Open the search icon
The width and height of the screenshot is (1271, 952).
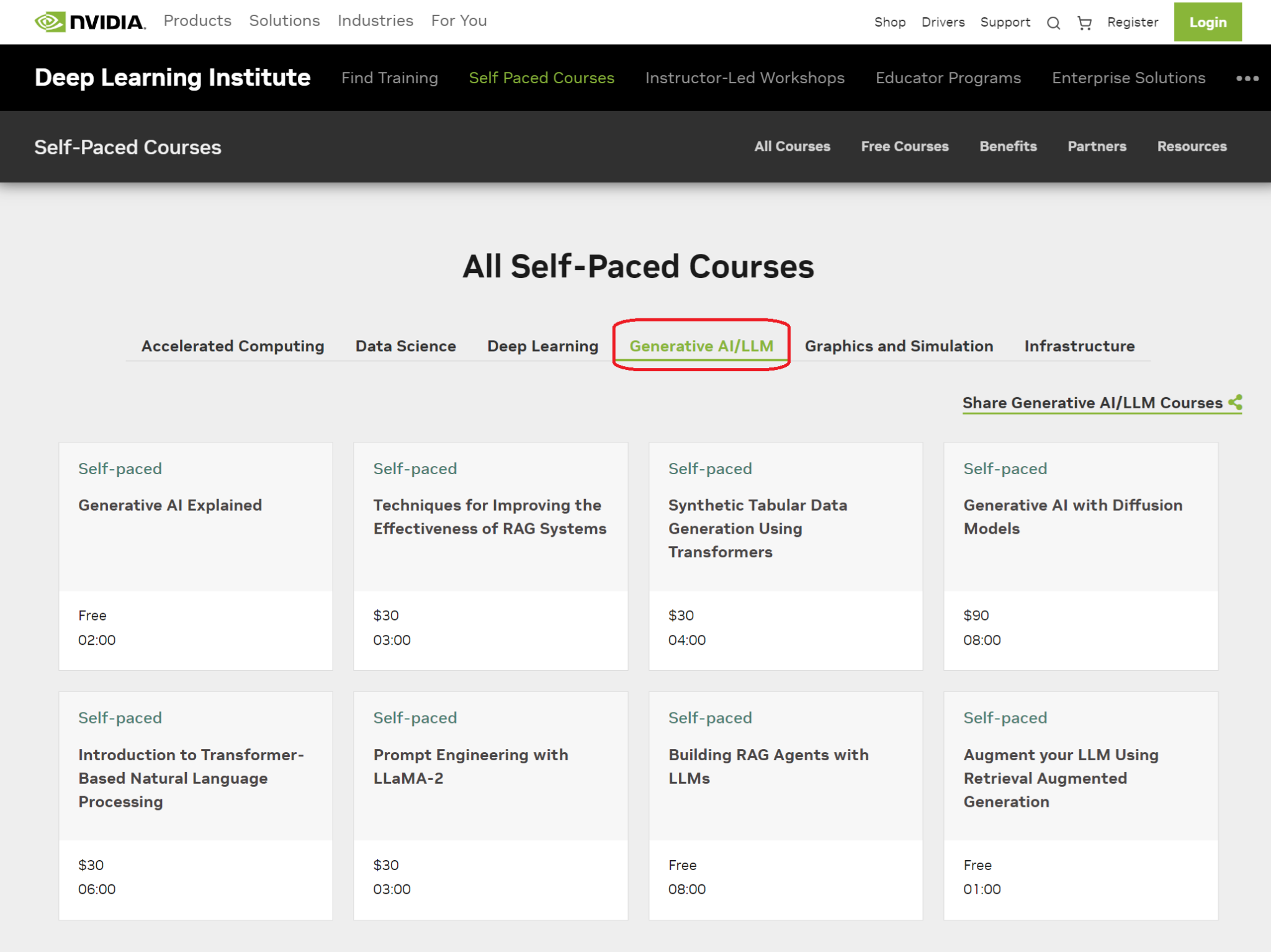(1053, 22)
